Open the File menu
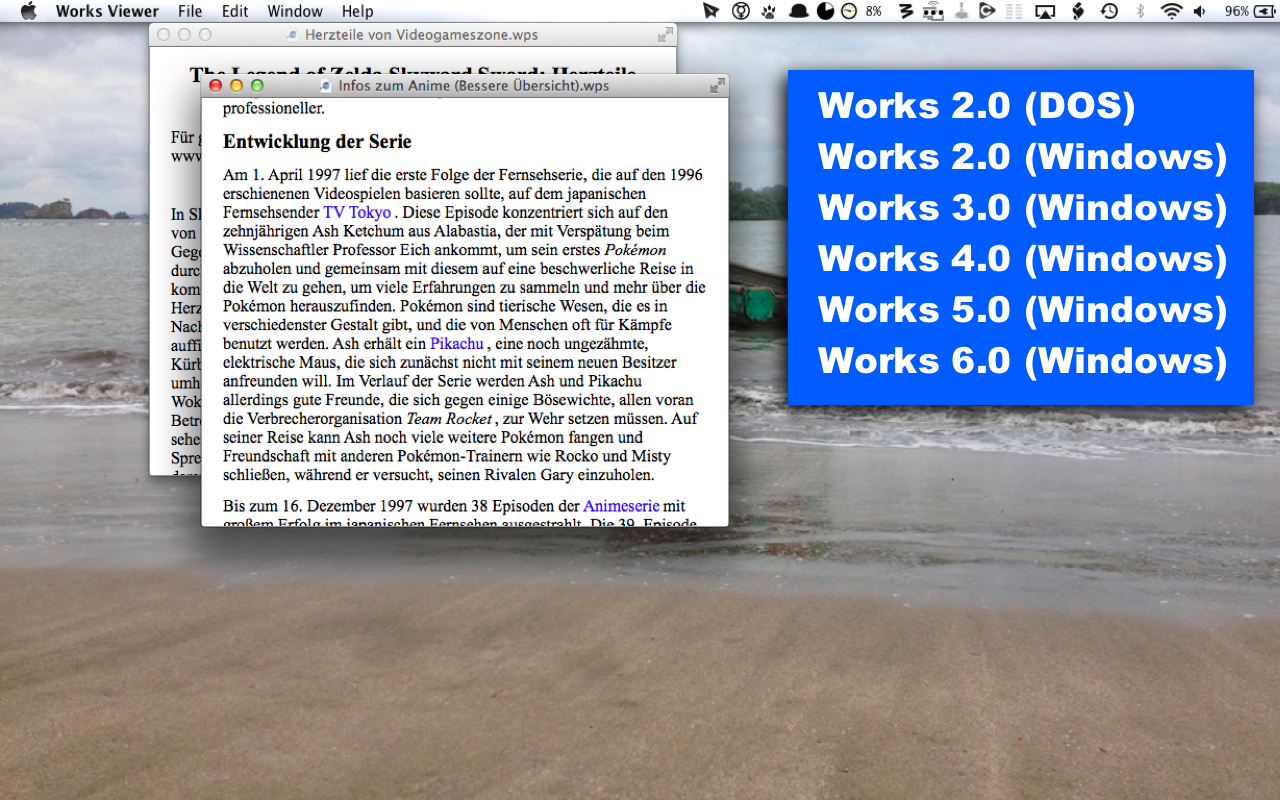The width and height of the screenshot is (1280, 800). (190, 11)
